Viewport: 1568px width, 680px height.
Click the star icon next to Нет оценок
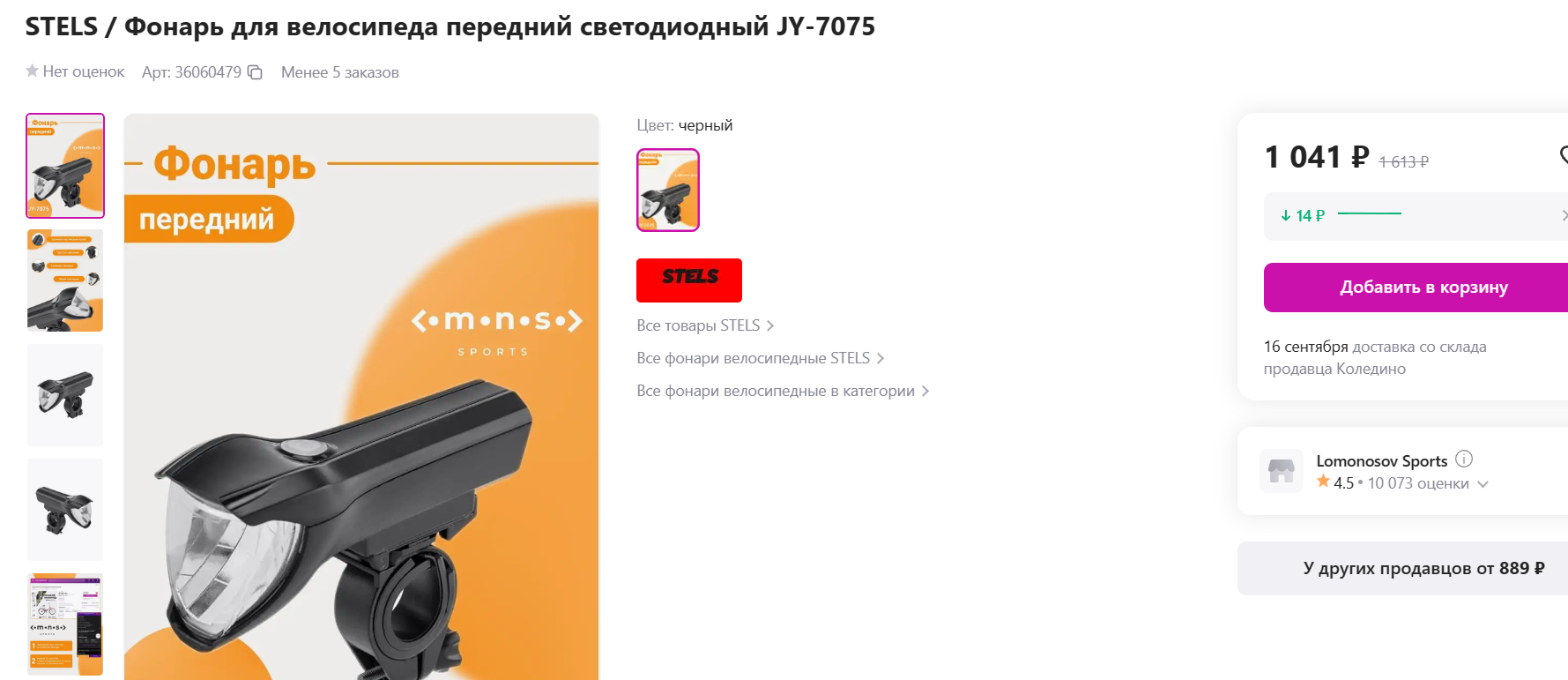[32, 71]
